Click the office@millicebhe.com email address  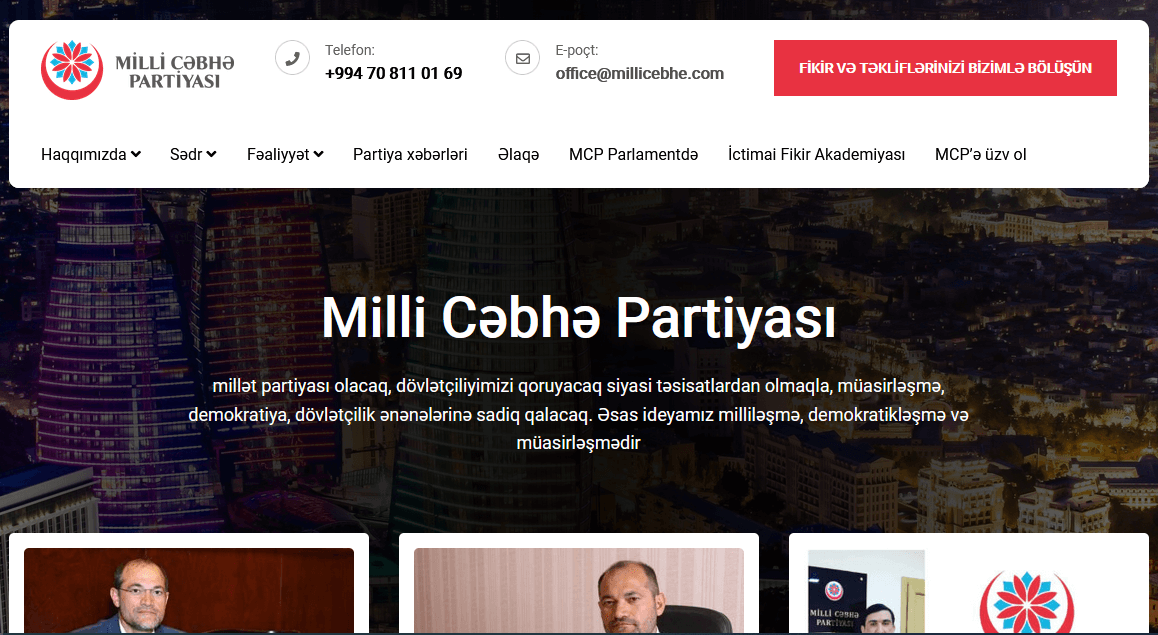tap(640, 73)
